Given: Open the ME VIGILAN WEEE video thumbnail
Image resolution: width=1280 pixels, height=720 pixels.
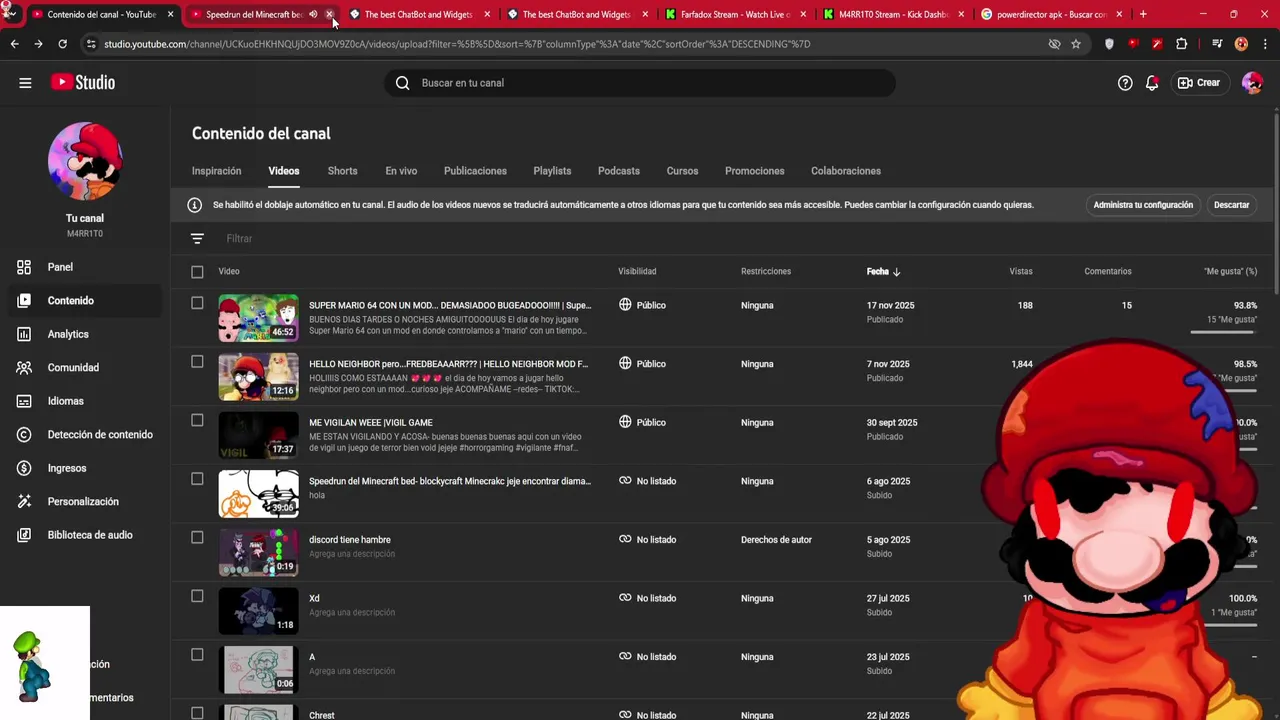Looking at the screenshot, I should click(258, 434).
